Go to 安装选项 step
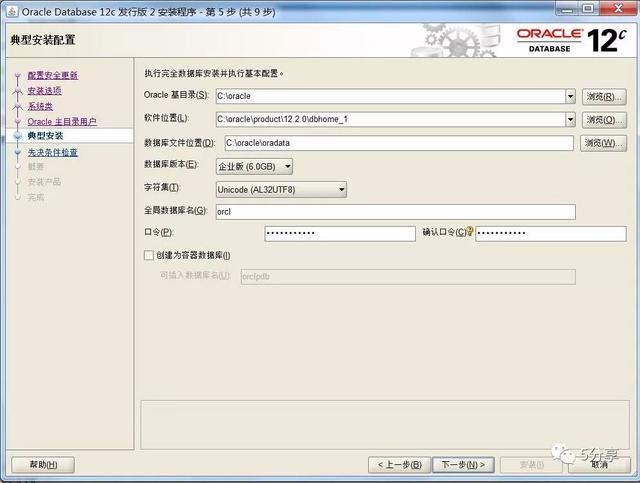The image size is (640, 483). click(x=44, y=91)
